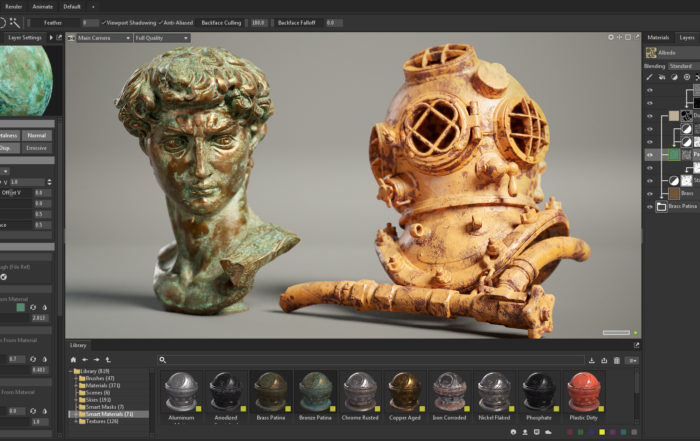The image size is (700, 441).
Task: Toggle the Viewport Shadowing checkbox
Action: click(x=104, y=22)
